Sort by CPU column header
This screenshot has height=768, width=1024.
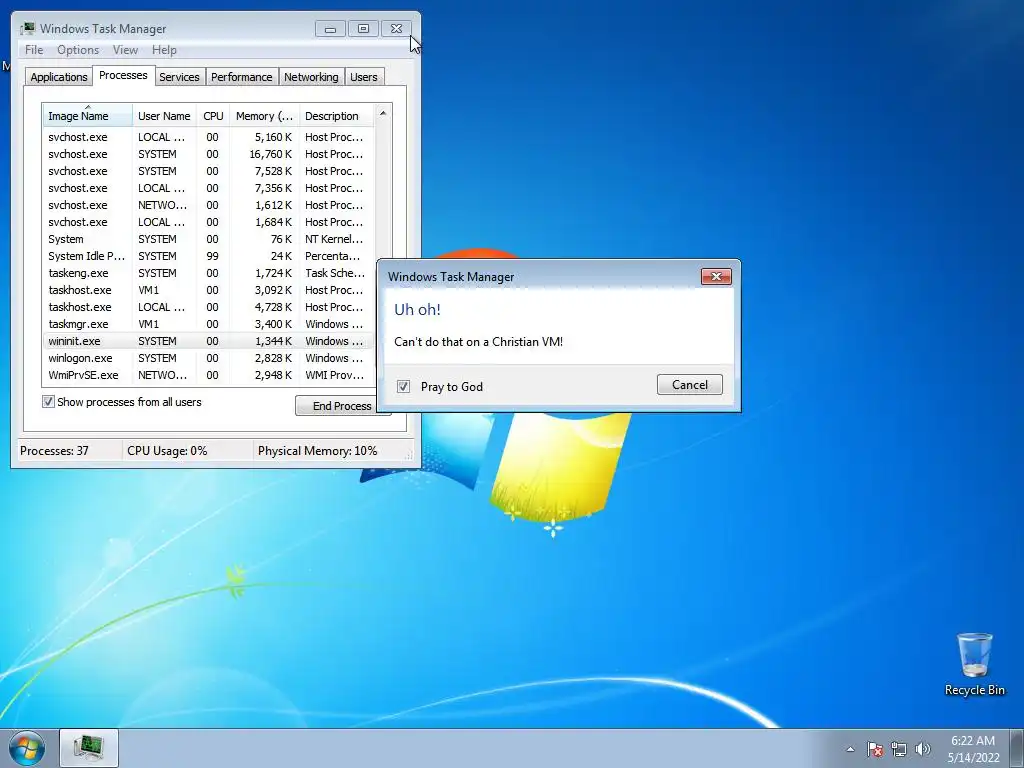(213, 116)
